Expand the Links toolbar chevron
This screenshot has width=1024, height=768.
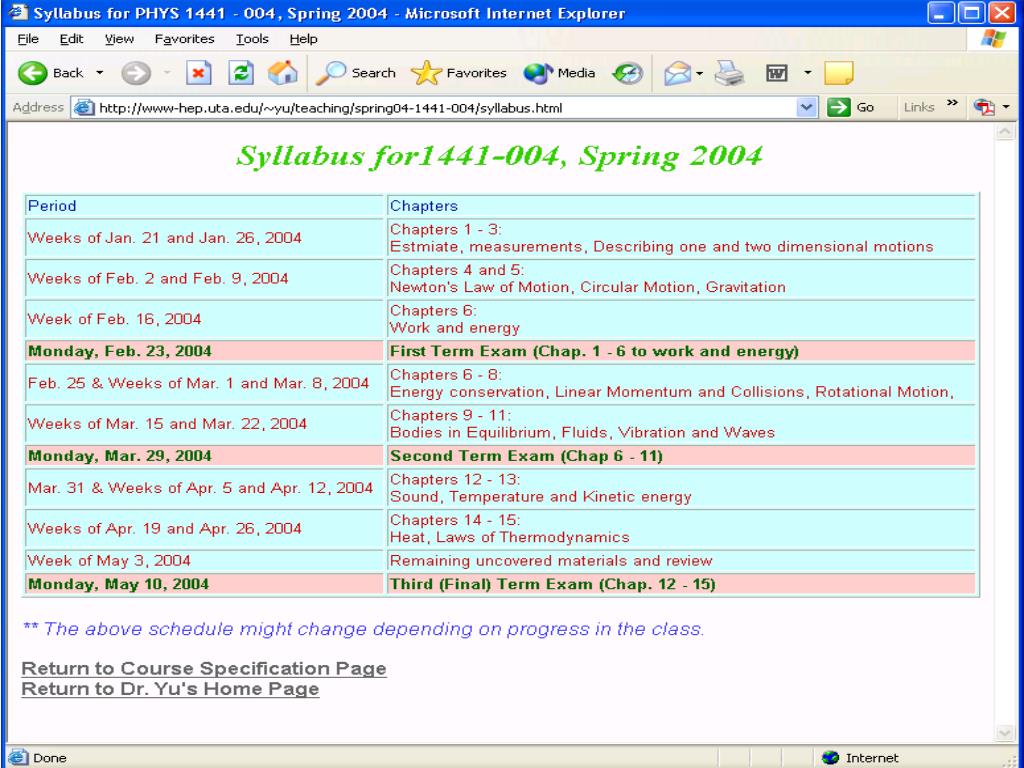[x=952, y=103]
